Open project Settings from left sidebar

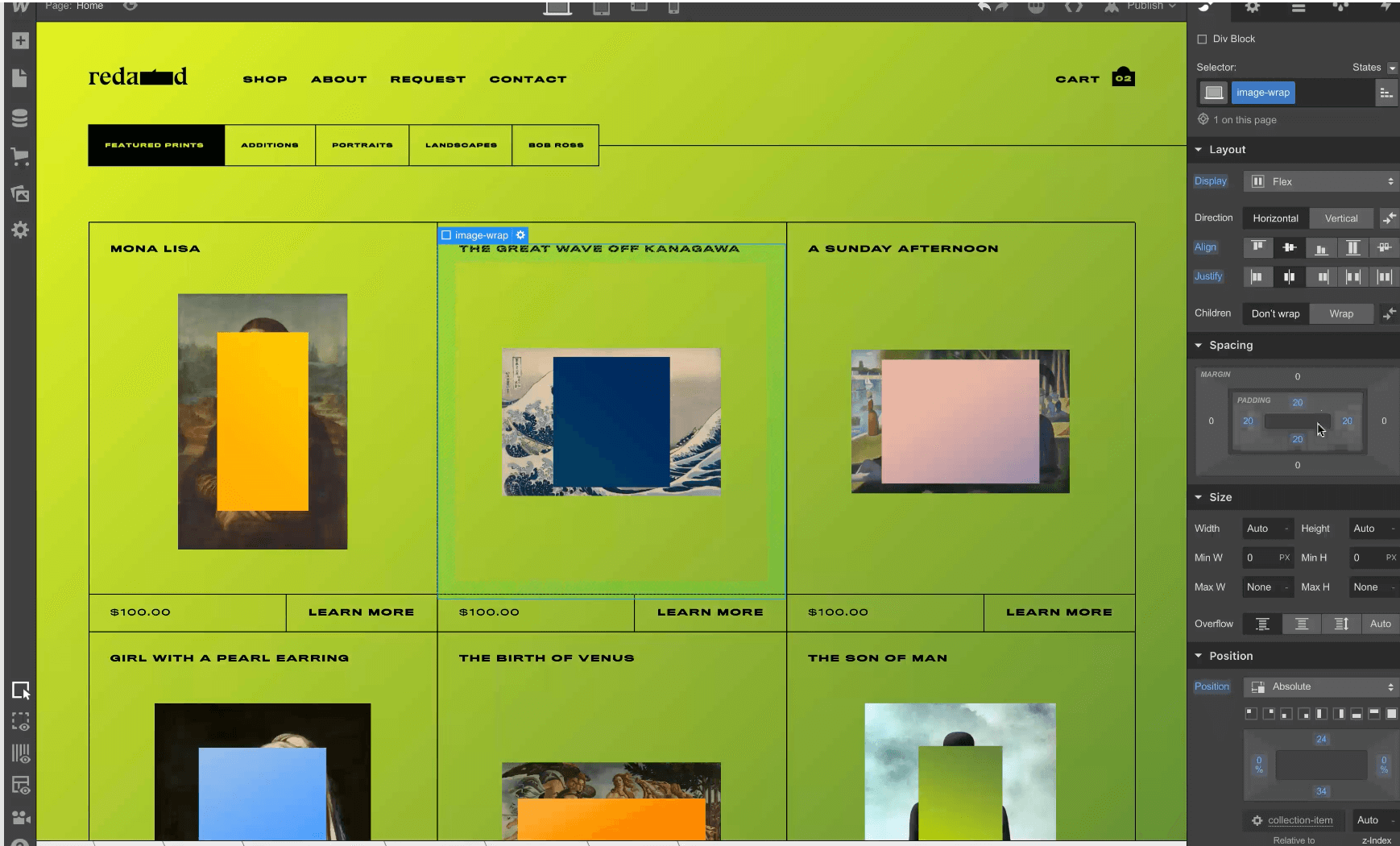pyautogui.click(x=20, y=230)
